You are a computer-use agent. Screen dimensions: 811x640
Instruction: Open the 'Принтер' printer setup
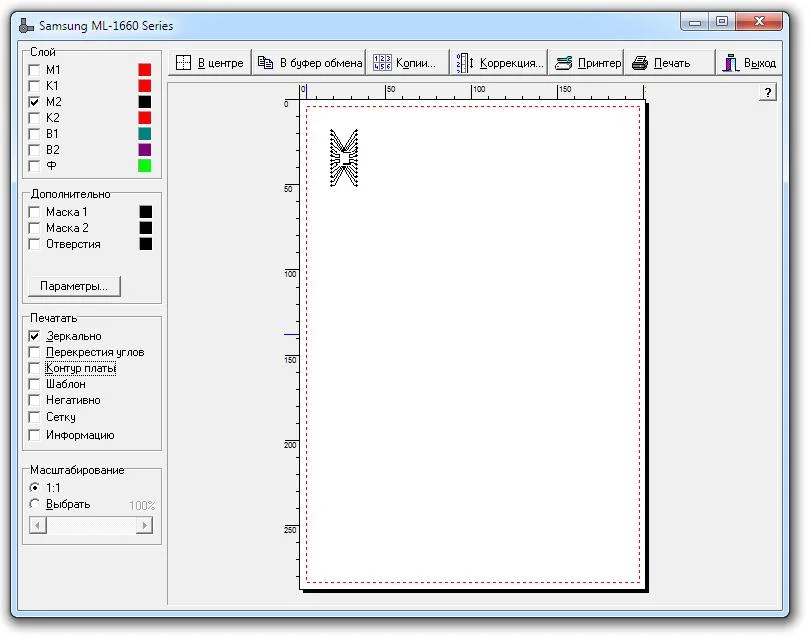(x=587, y=63)
